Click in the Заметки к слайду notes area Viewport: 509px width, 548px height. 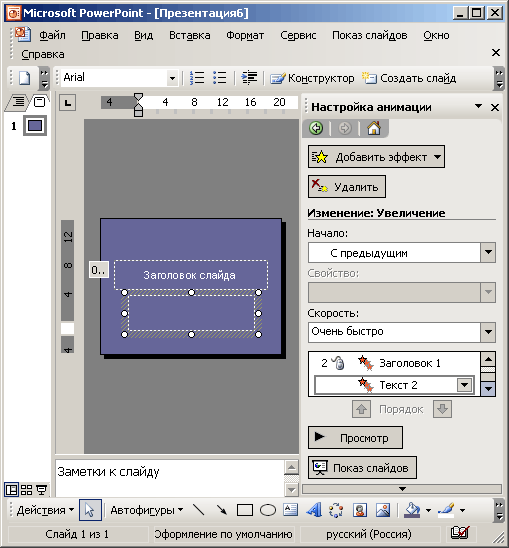click(x=170, y=477)
